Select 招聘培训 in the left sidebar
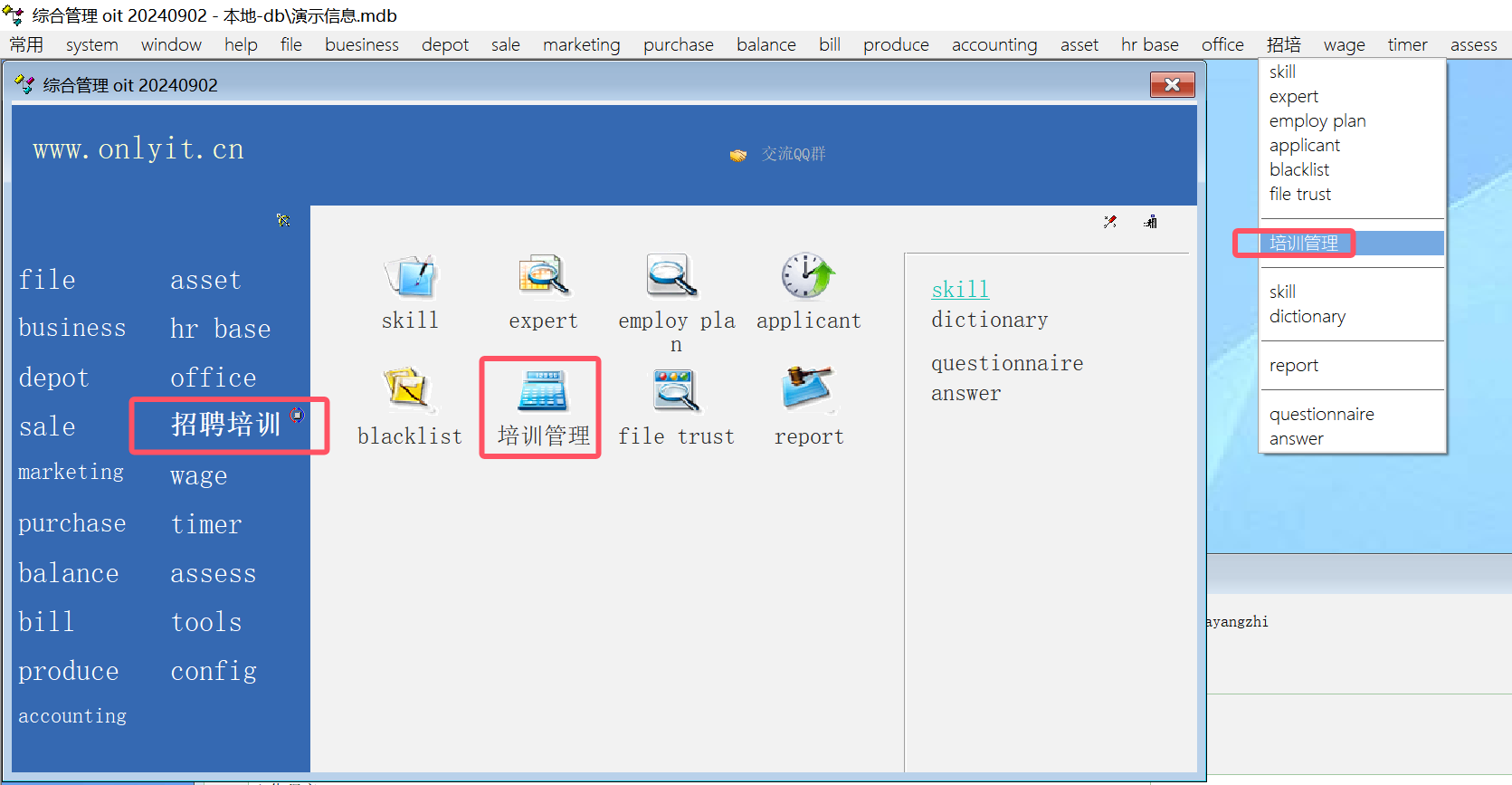The image size is (1512, 785). click(x=226, y=425)
